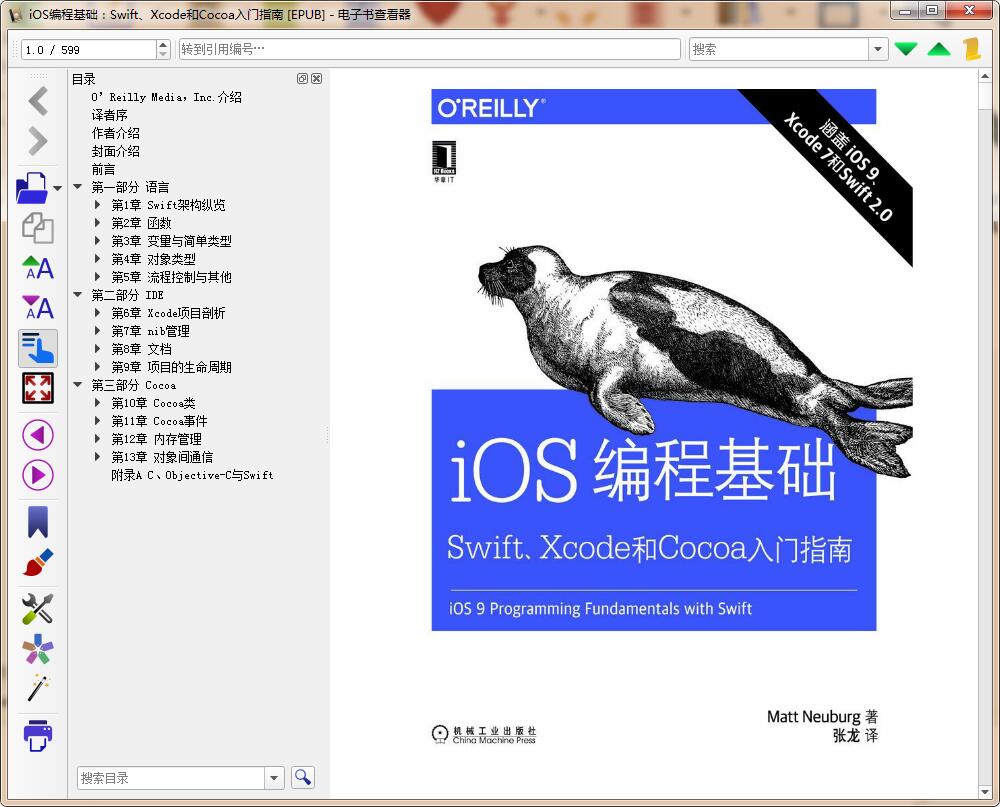Viewport: 1000px width, 807px height.
Task: Decrease the text font size
Action: pyautogui.click(x=37, y=308)
